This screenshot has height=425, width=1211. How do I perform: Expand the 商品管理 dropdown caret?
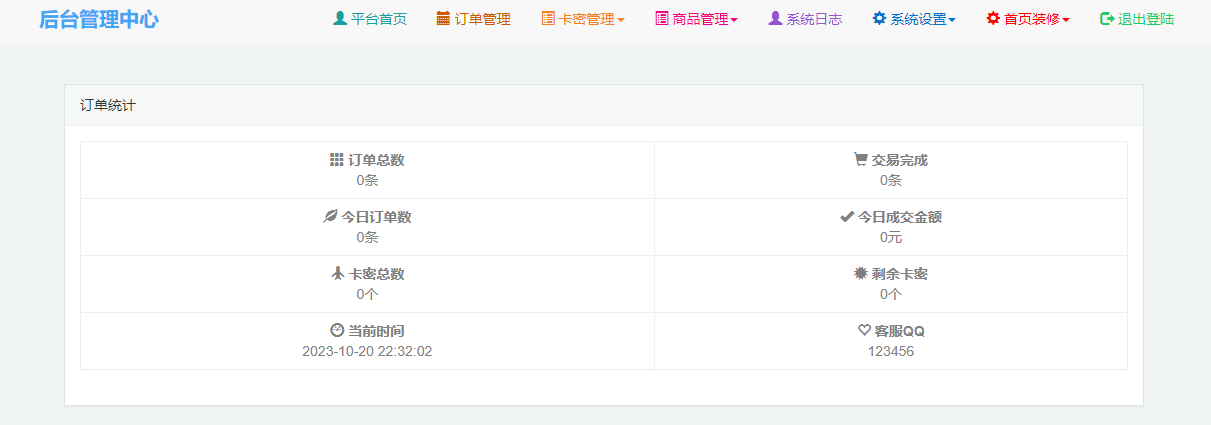point(734,20)
